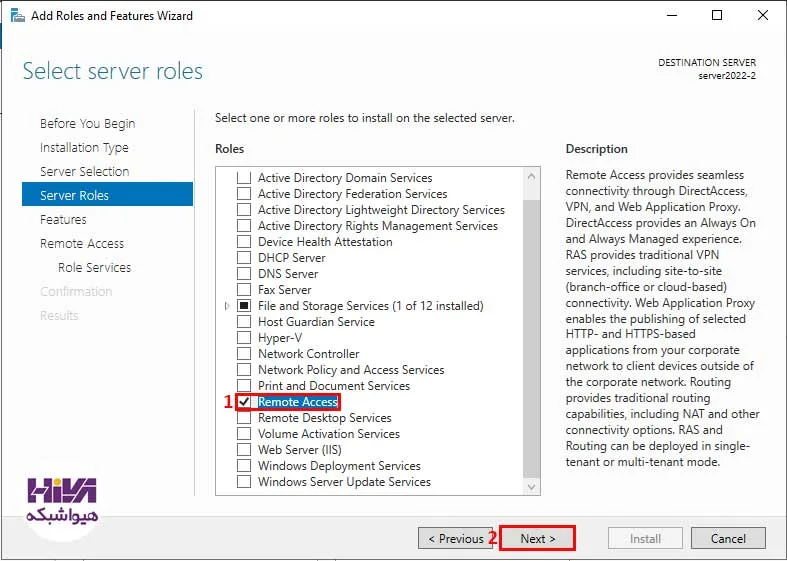Viewport: 787px width, 561px height.
Task: Select the Remote Access role label
Action: coord(298,402)
